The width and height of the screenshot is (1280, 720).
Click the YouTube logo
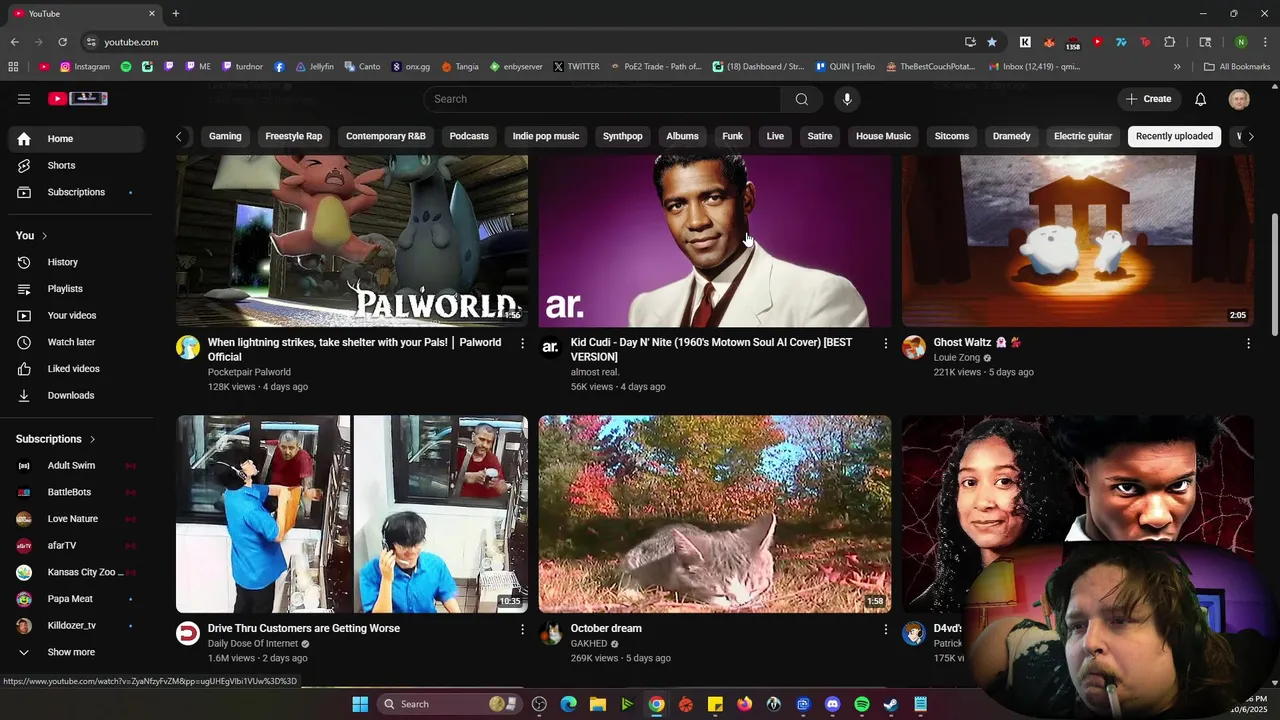[78, 99]
